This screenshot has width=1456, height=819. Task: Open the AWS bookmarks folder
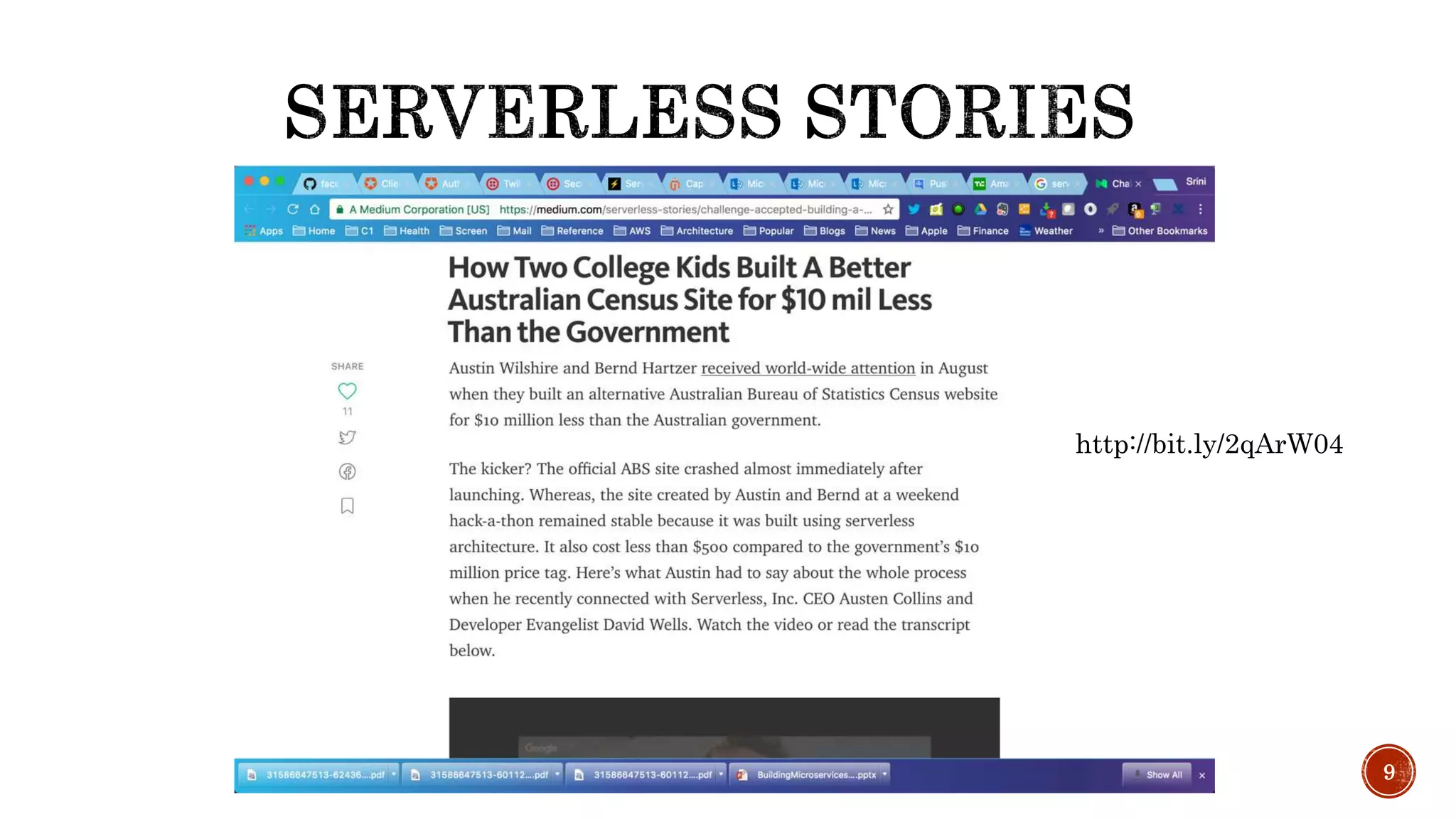632,230
